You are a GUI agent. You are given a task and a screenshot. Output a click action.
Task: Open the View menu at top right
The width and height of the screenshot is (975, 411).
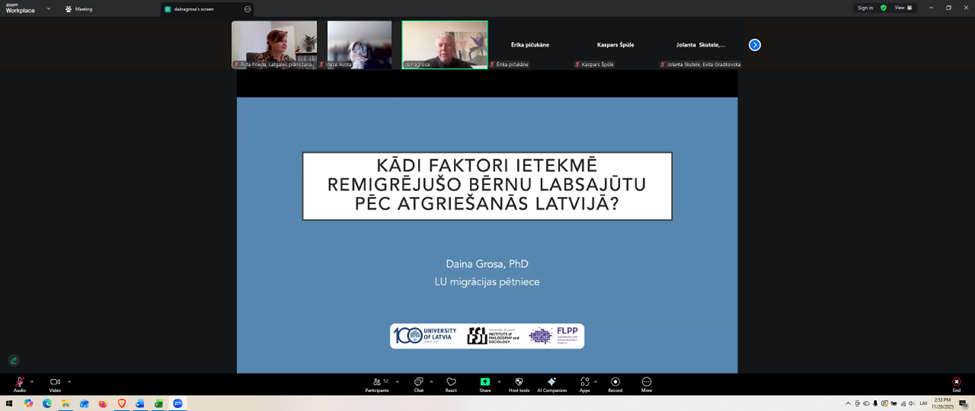pyautogui.click(x=902, y=8)
